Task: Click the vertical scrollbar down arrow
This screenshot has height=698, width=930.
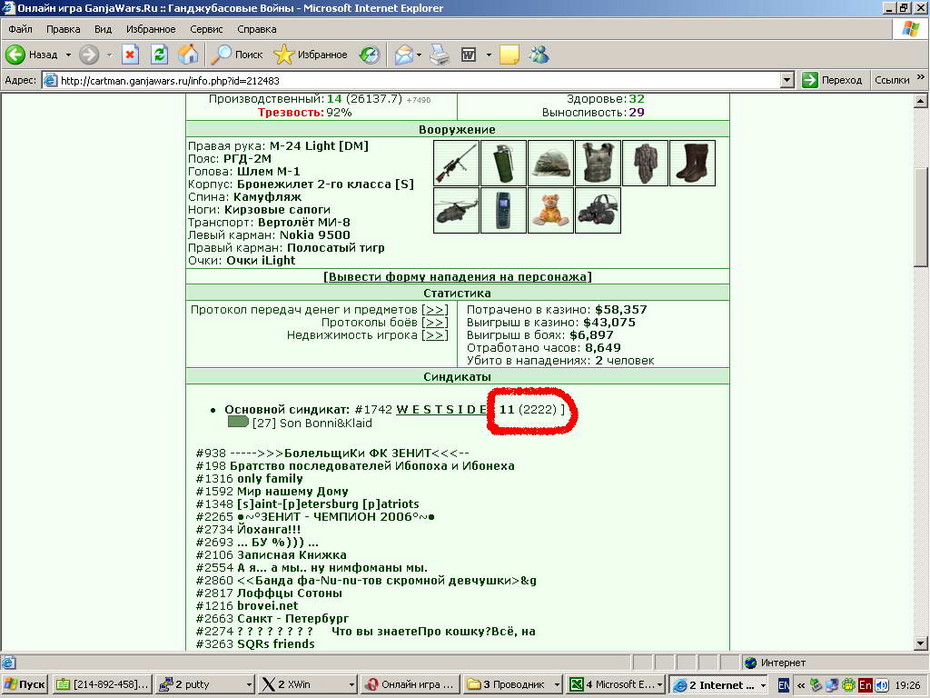Action: (x=921, y=643)
